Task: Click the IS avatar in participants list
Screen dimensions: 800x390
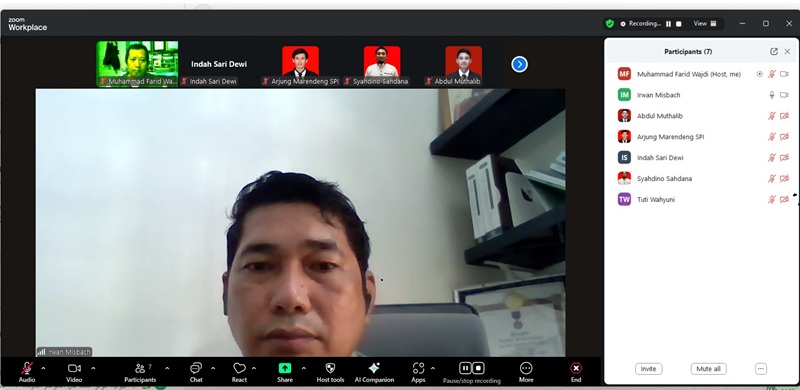Action: (x=624, y=158)
